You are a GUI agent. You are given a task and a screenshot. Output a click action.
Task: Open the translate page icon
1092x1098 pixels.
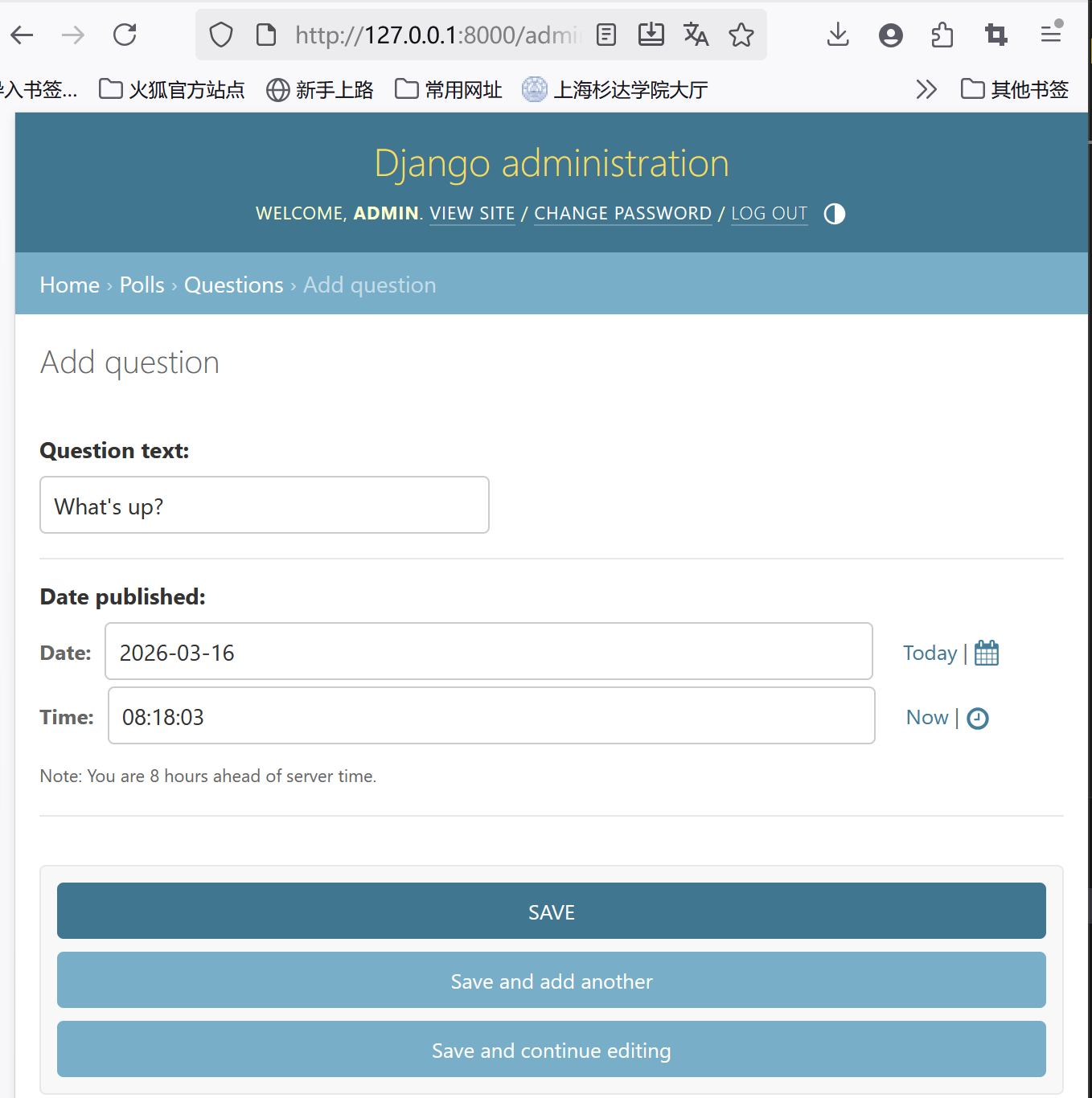pyautogui.click(x=696, y=35)
